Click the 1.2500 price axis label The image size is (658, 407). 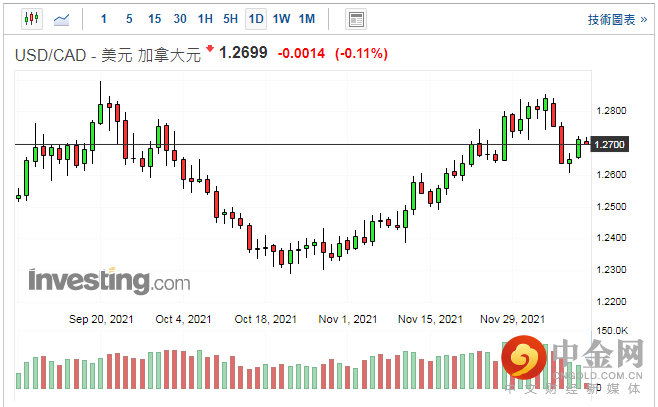(611, 206)
